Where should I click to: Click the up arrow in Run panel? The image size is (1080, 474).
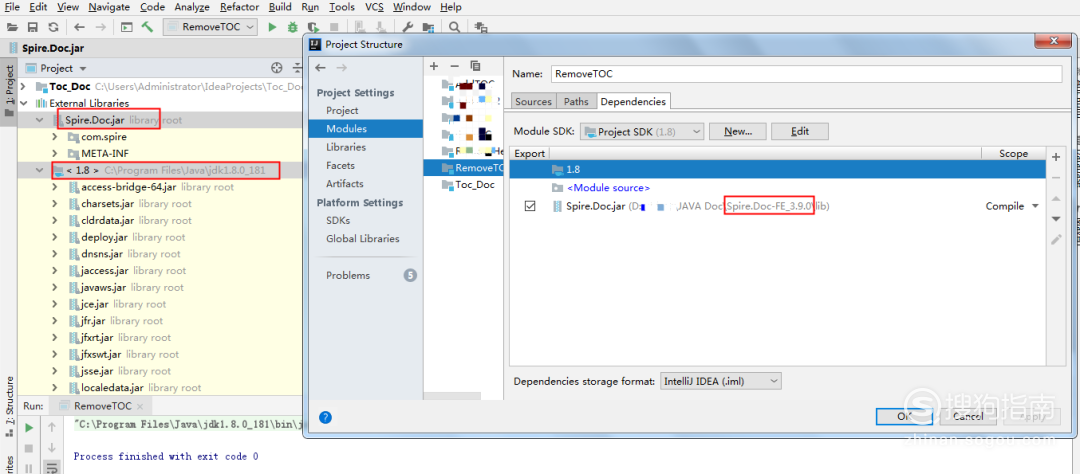pos(52,428)
